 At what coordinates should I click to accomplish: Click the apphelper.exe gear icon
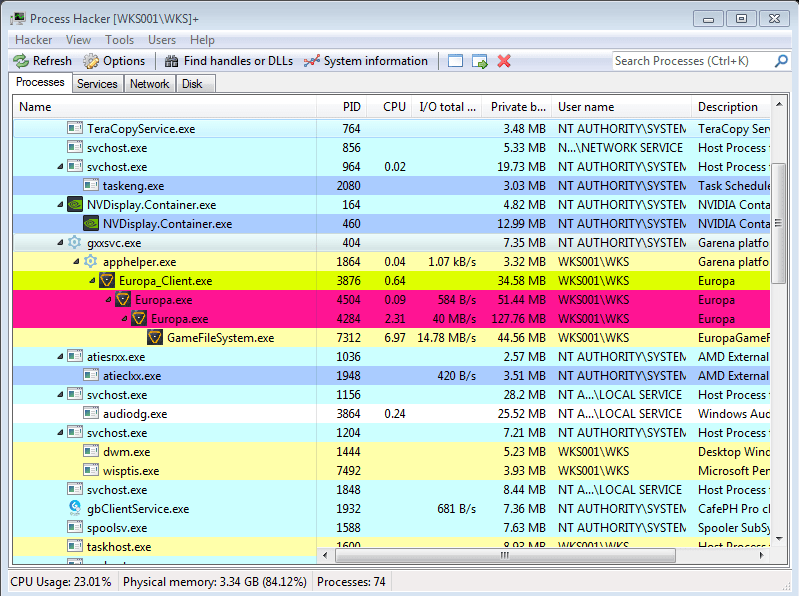(x=90, y=261)
